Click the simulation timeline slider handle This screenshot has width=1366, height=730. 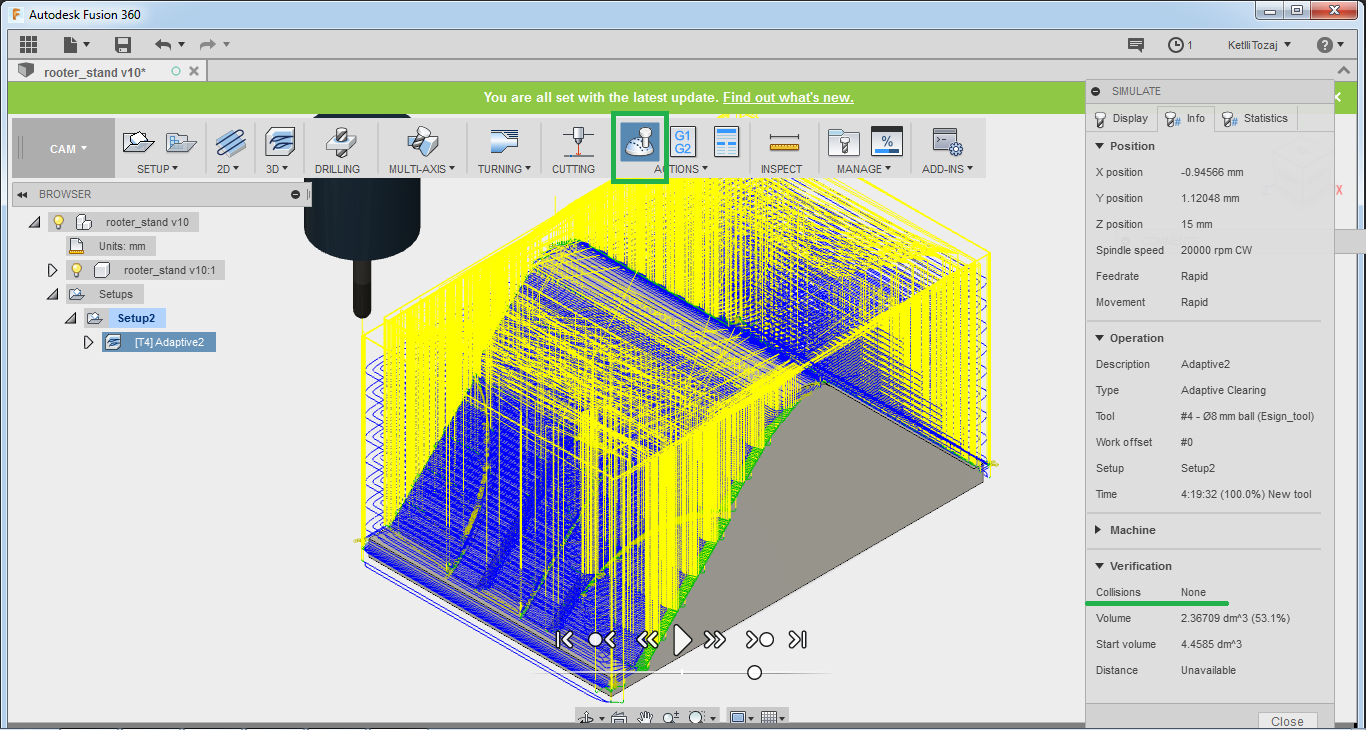point(755,672)
